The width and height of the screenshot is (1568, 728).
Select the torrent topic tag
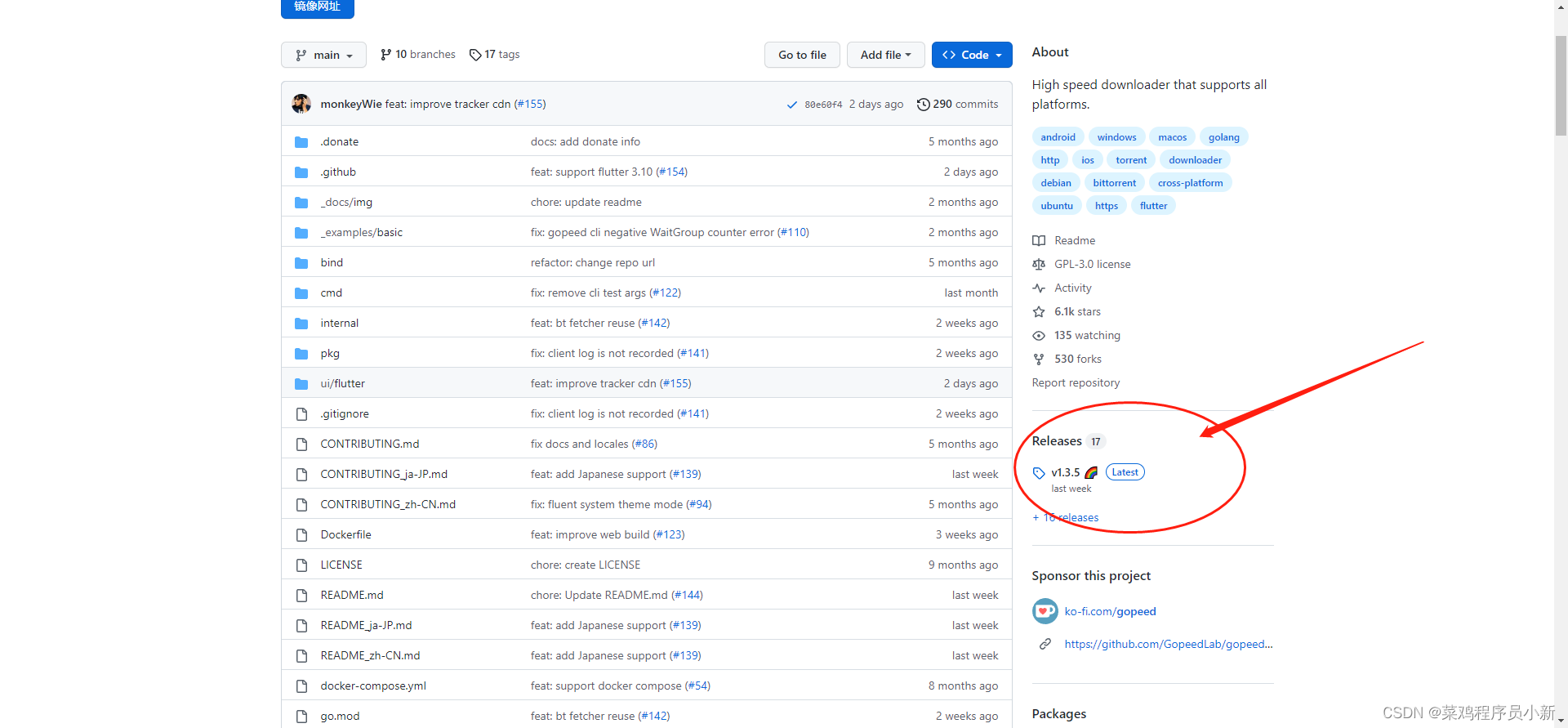(x=1131, y=160)
